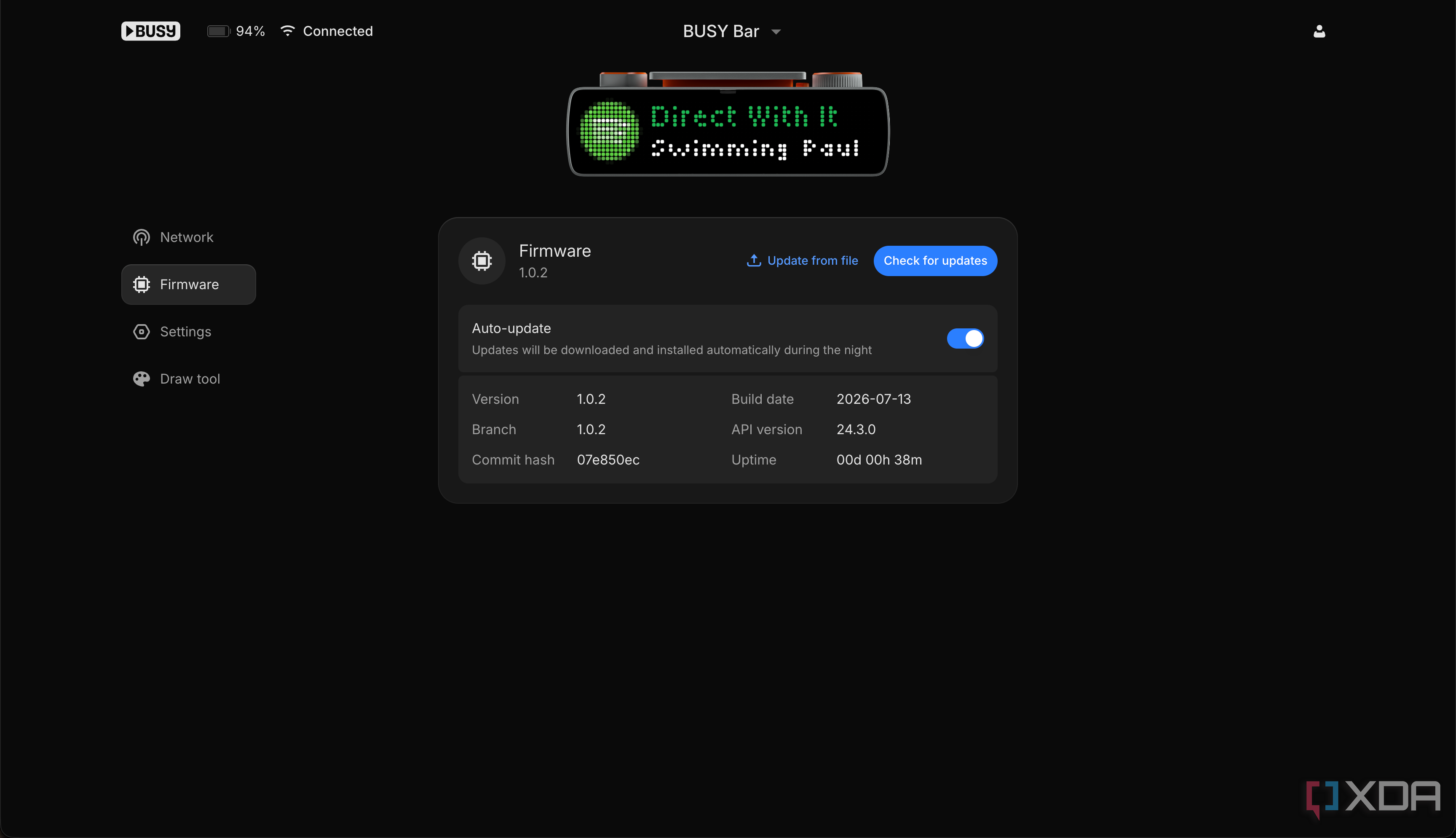Image resolution: width=1456 pixels, height=838 pixels.
Task: Click the large Firmware chip icon in card
Action: (x=482, y=261)
